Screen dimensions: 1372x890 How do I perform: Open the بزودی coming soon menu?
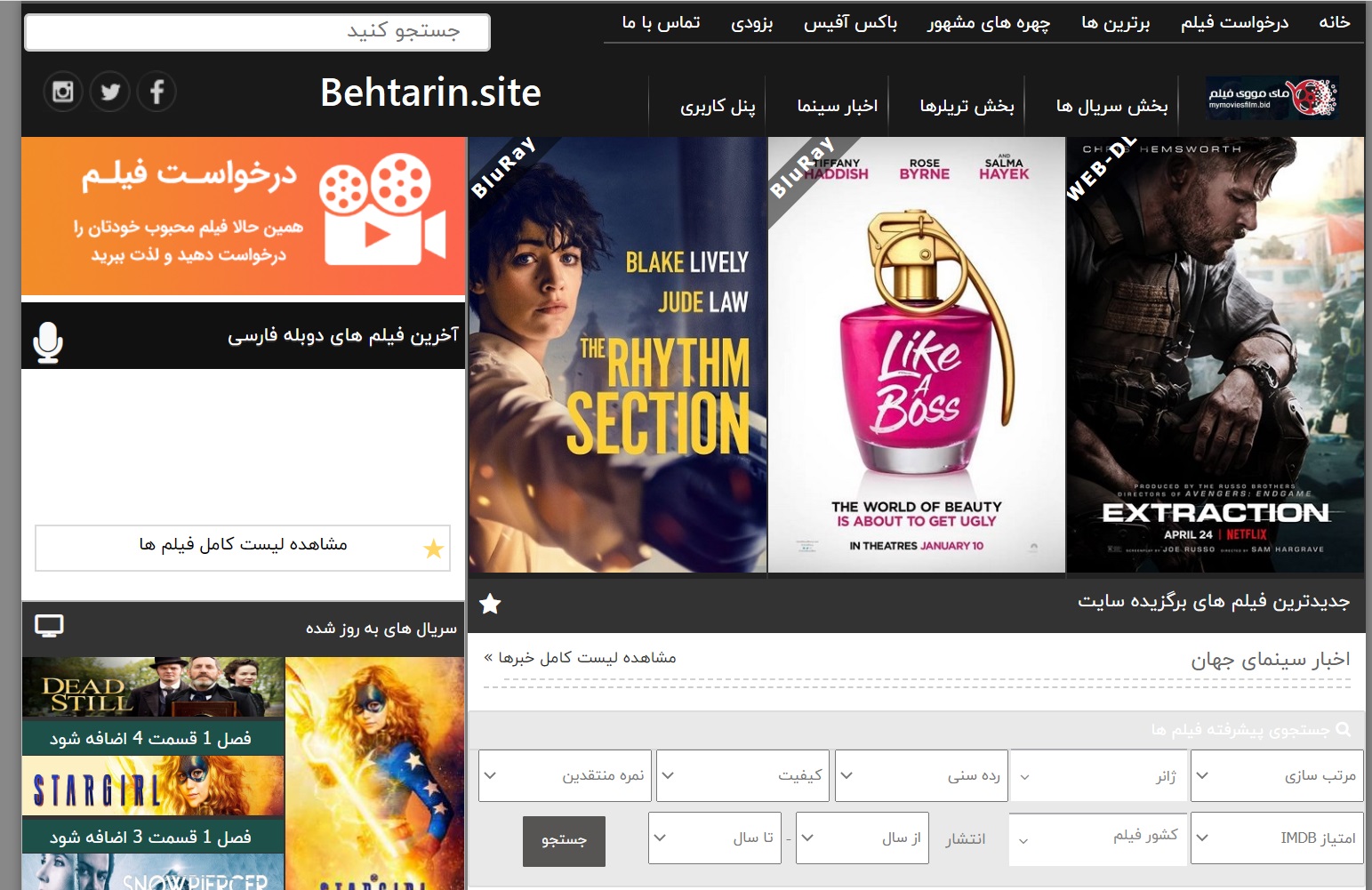pyautogui.click(x=751, y=22)
